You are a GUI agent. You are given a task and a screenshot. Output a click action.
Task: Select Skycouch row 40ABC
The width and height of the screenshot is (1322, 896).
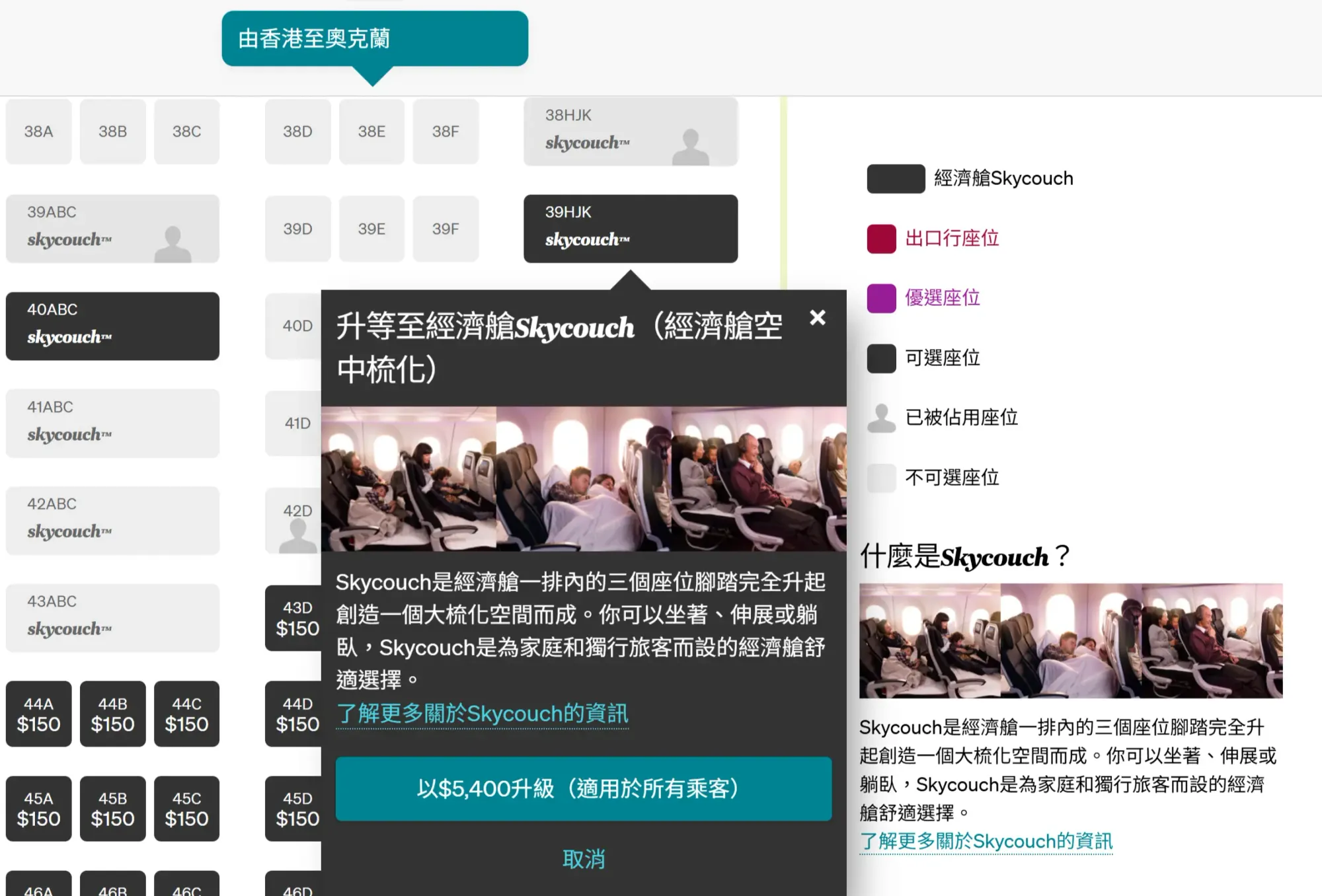[x=112, y=326]
